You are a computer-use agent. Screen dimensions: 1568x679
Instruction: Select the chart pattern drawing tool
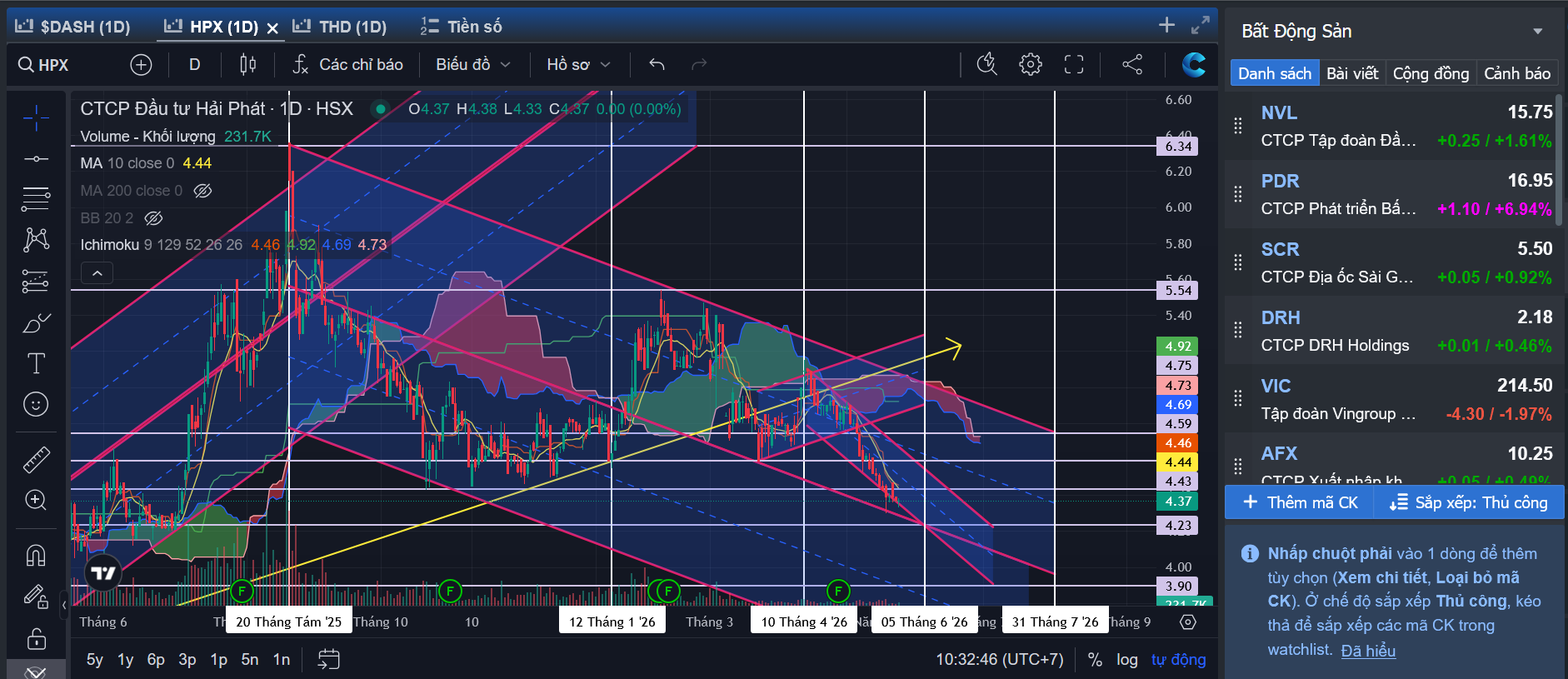pyautogui.click(x=35, y=240)
